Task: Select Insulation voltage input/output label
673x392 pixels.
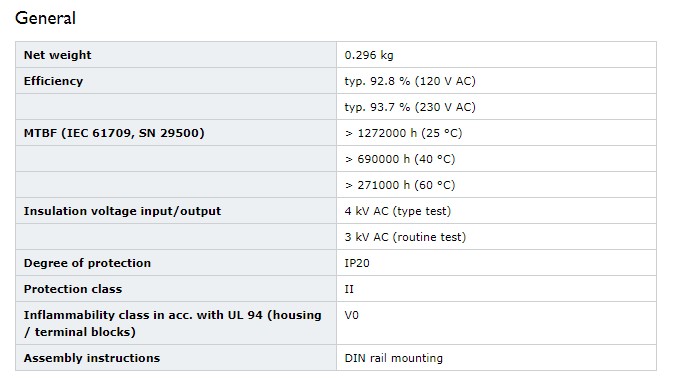Action: (x=122, y=211)
